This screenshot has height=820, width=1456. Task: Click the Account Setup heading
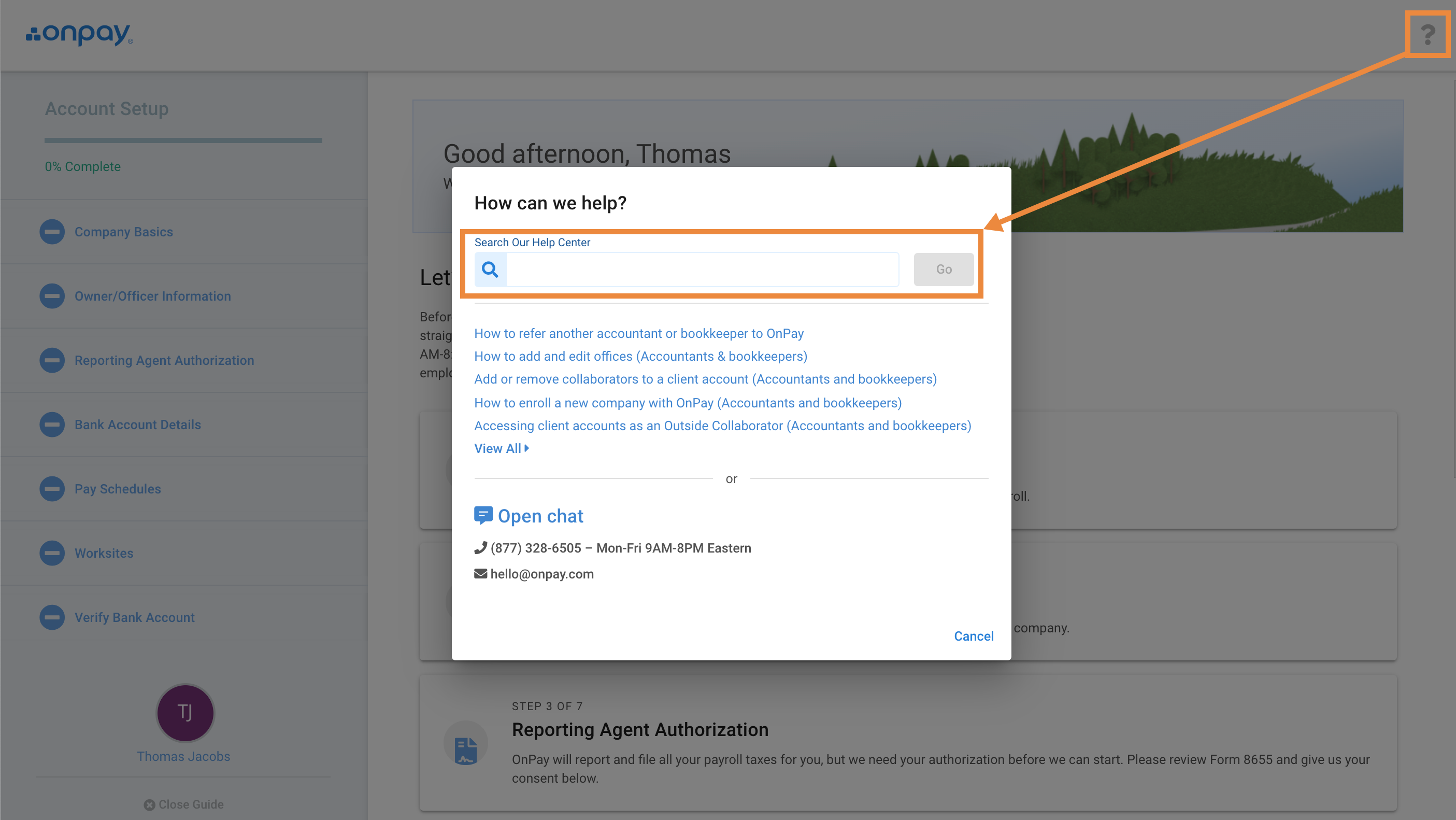coord(107,108)
